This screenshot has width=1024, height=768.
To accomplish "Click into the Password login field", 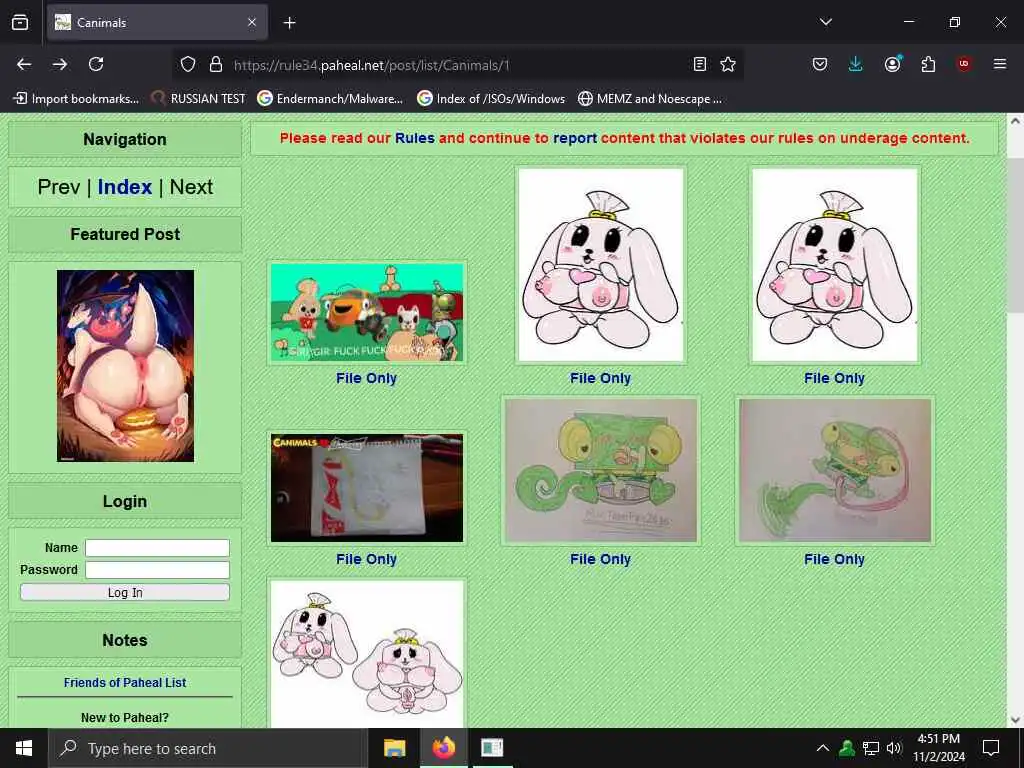I will pyautogui.click(x=157, y=570).
